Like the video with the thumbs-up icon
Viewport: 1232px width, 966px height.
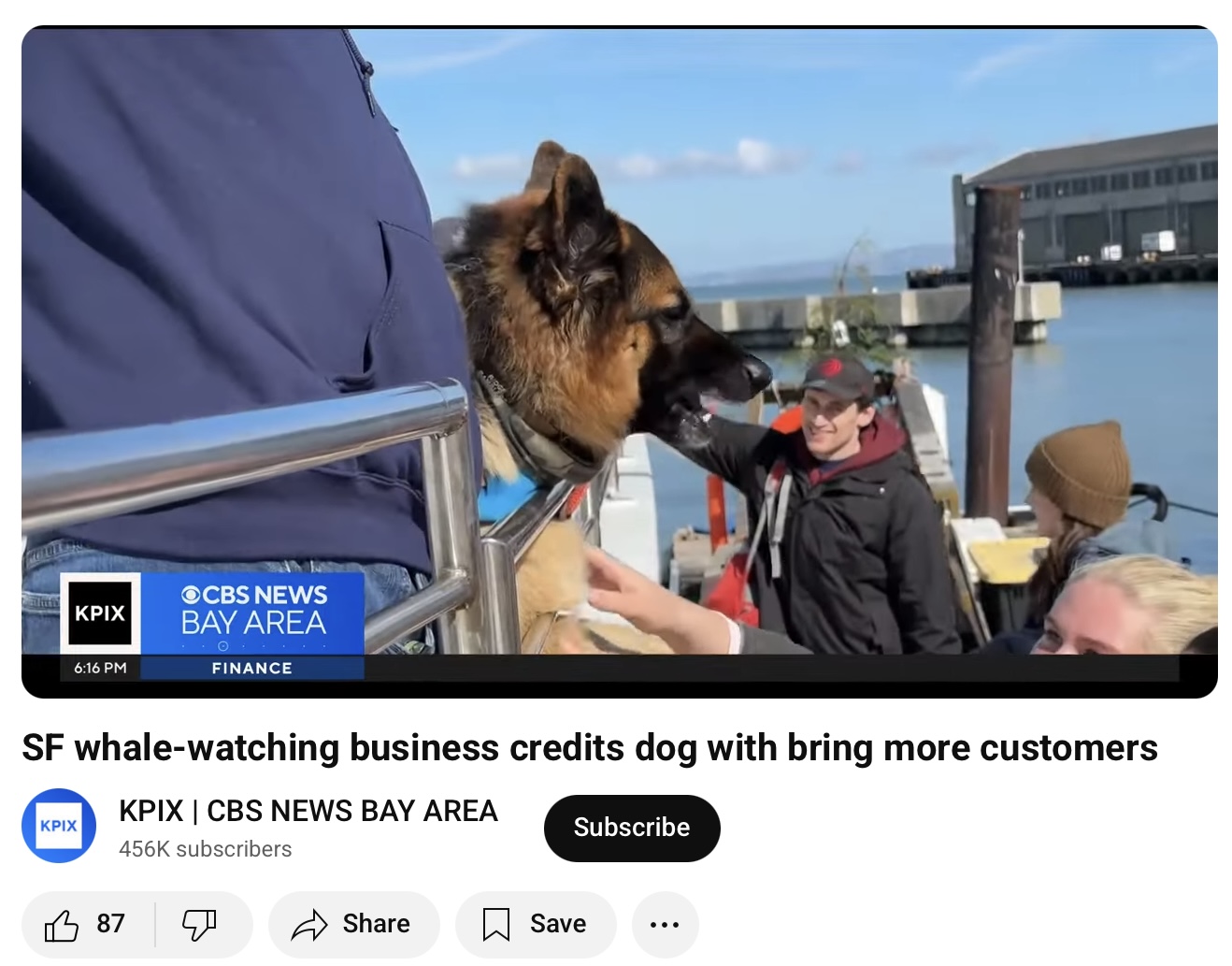(62, 925)
